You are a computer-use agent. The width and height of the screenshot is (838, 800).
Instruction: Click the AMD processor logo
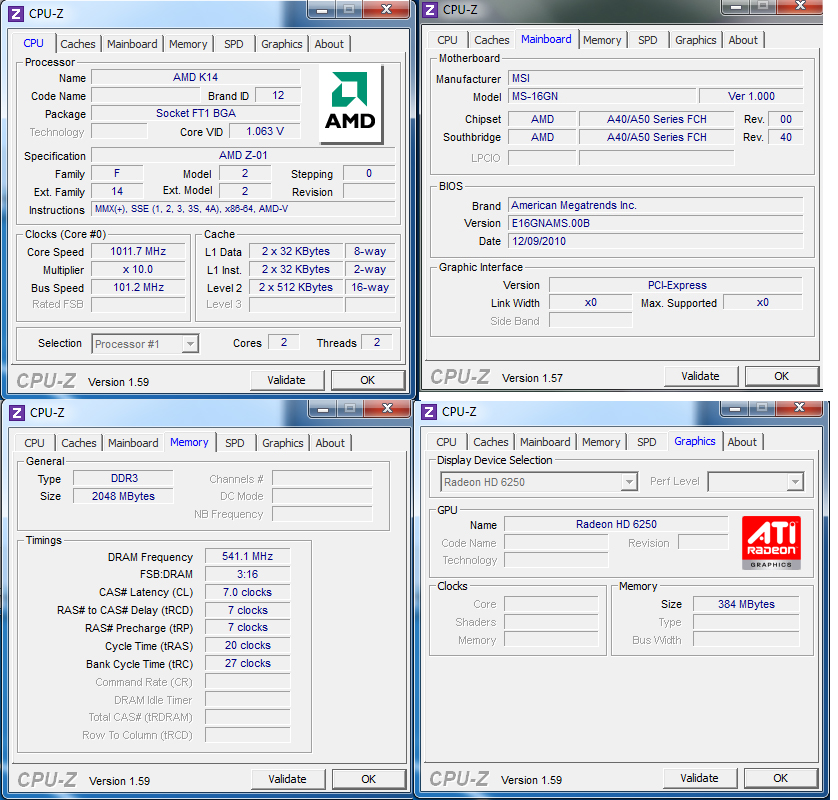pos(351,104)
